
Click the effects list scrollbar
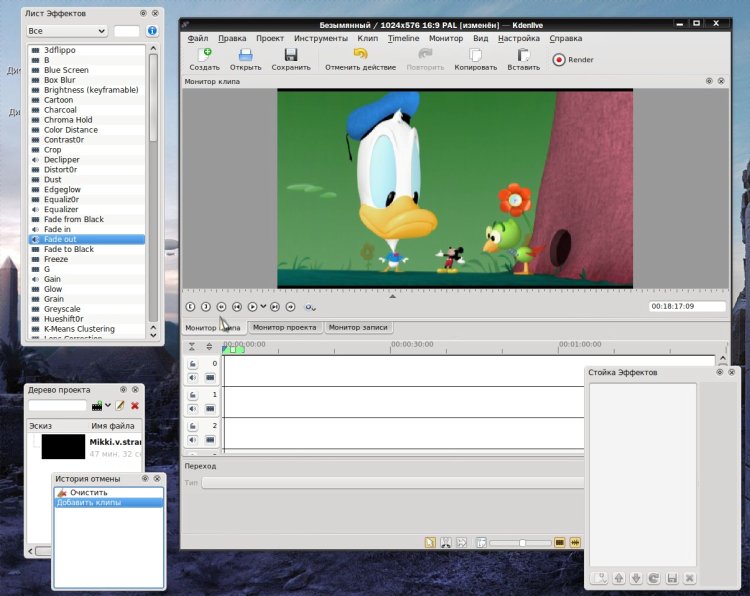coord(153,98)
